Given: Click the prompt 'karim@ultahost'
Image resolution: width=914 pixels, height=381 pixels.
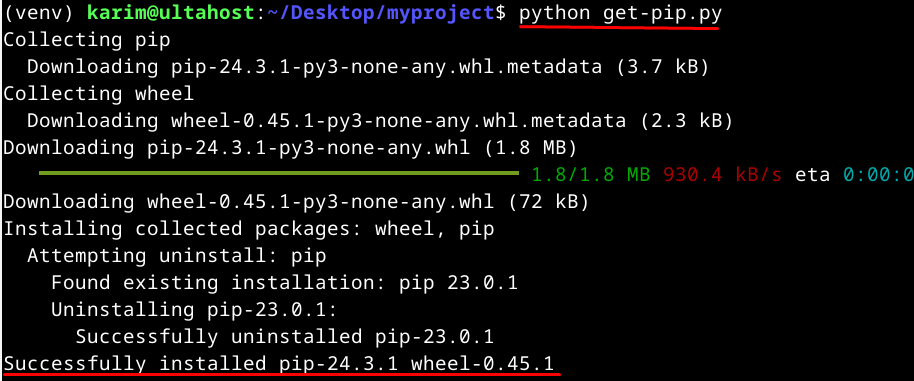Looking at the screenshot, I should [171, 14].
